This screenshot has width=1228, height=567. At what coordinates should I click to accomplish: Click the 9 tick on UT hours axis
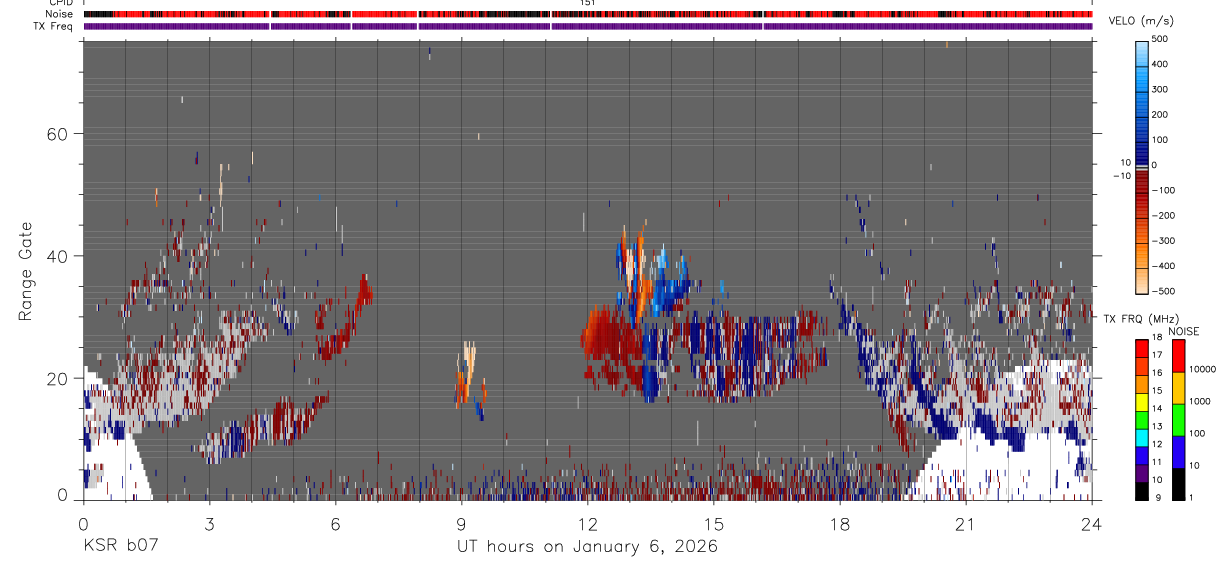pyautogui.click(x=461, y=523)
